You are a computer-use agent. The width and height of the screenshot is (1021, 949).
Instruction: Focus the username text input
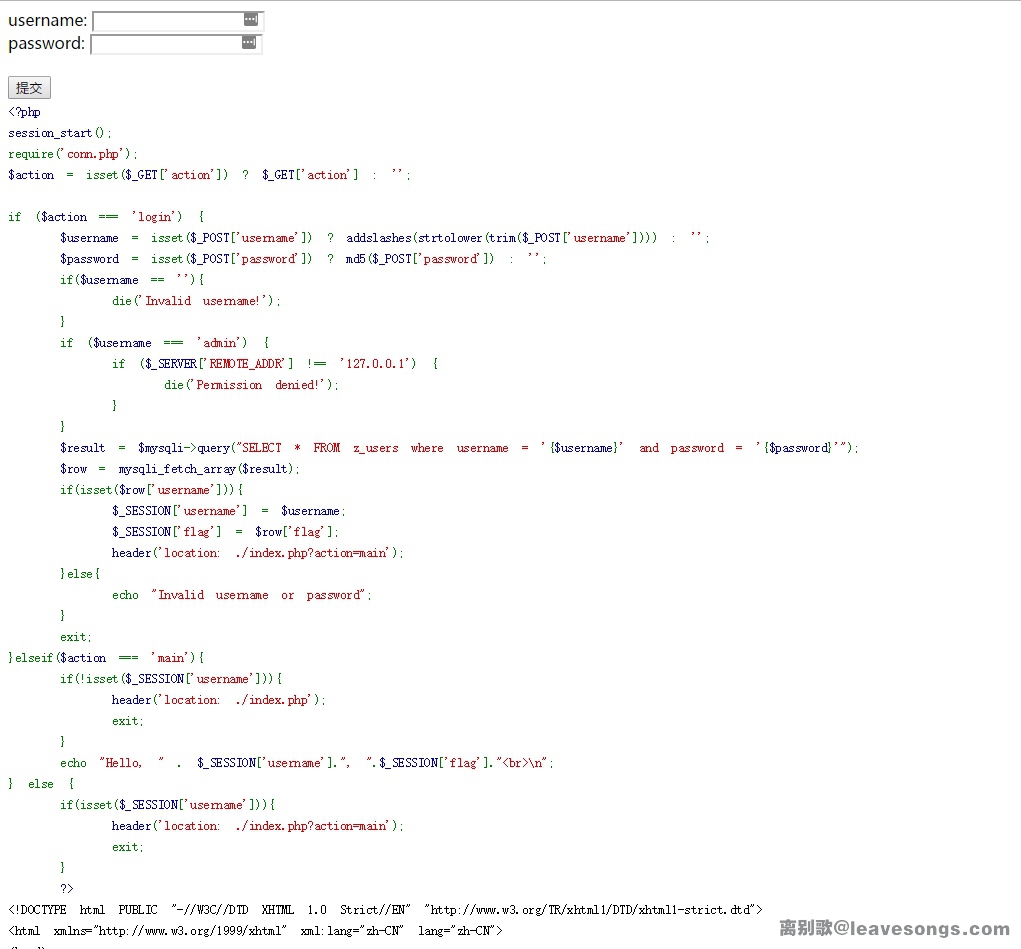coord(166,20)
